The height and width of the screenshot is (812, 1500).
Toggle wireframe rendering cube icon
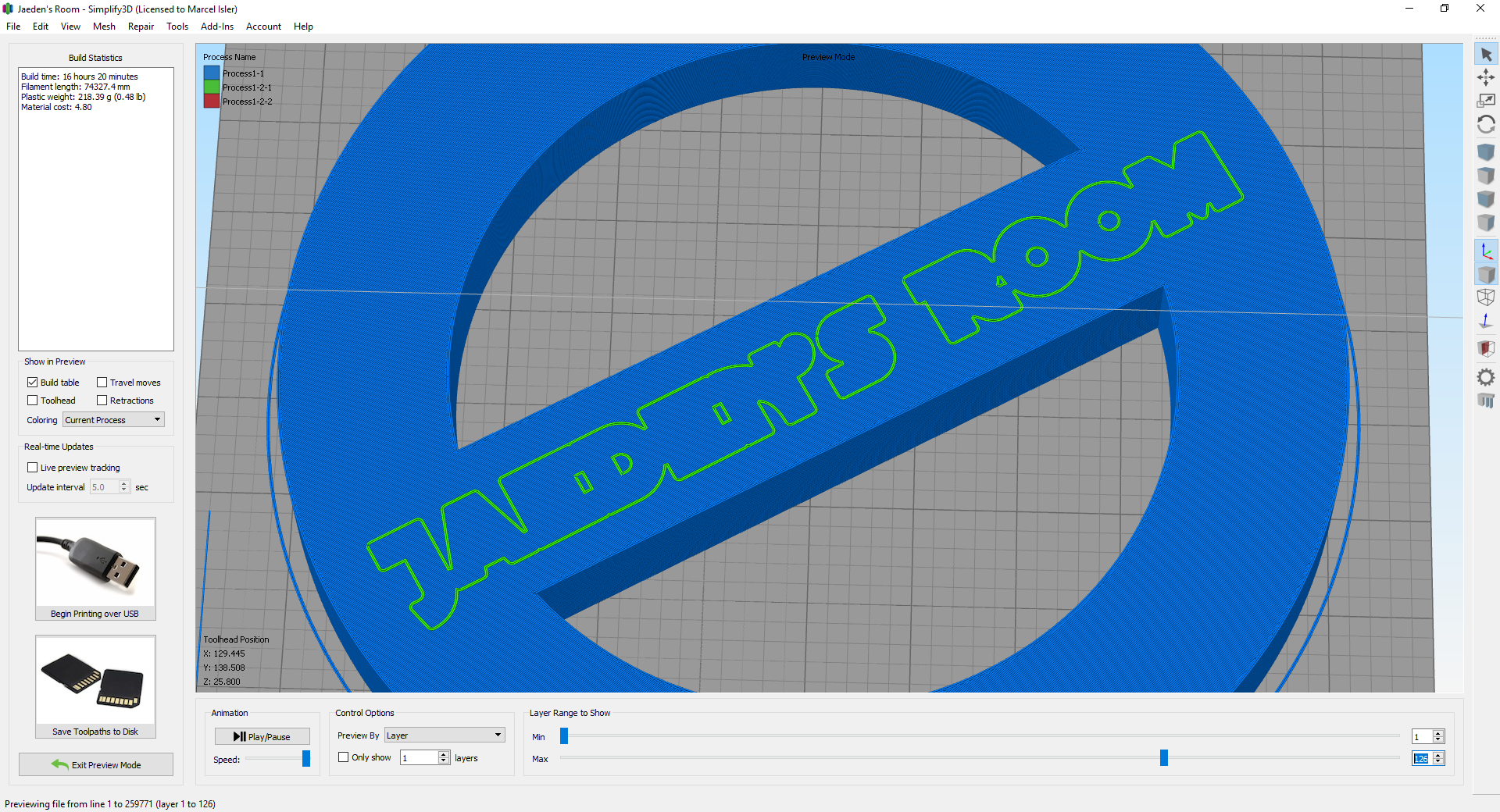tap(1486, 297)
